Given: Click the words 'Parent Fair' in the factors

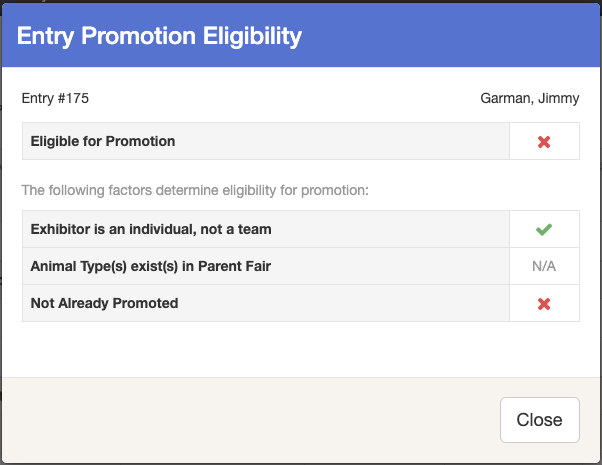Looking at the screenshot, I should pos(240,266).
